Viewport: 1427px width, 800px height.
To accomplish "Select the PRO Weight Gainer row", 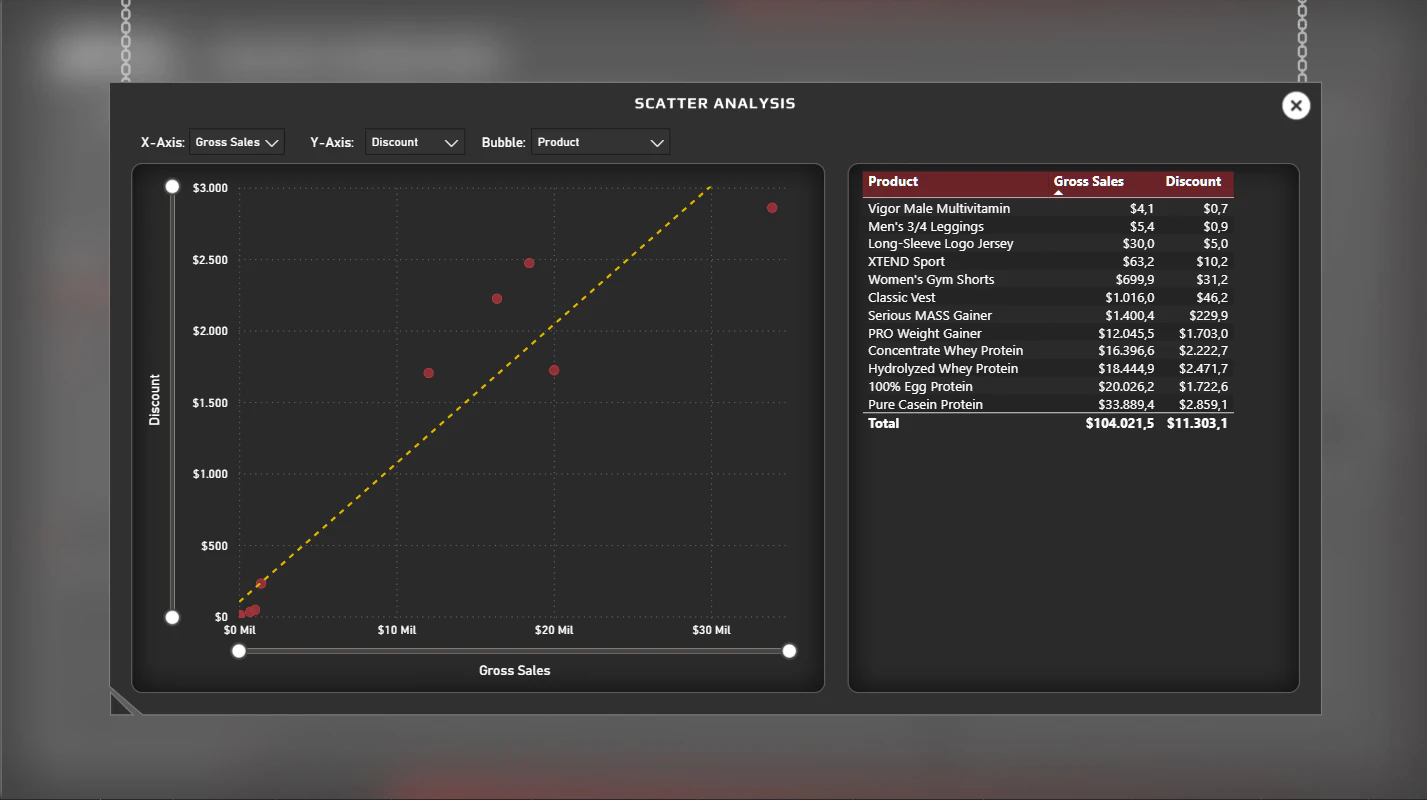I will [1048, 334].
